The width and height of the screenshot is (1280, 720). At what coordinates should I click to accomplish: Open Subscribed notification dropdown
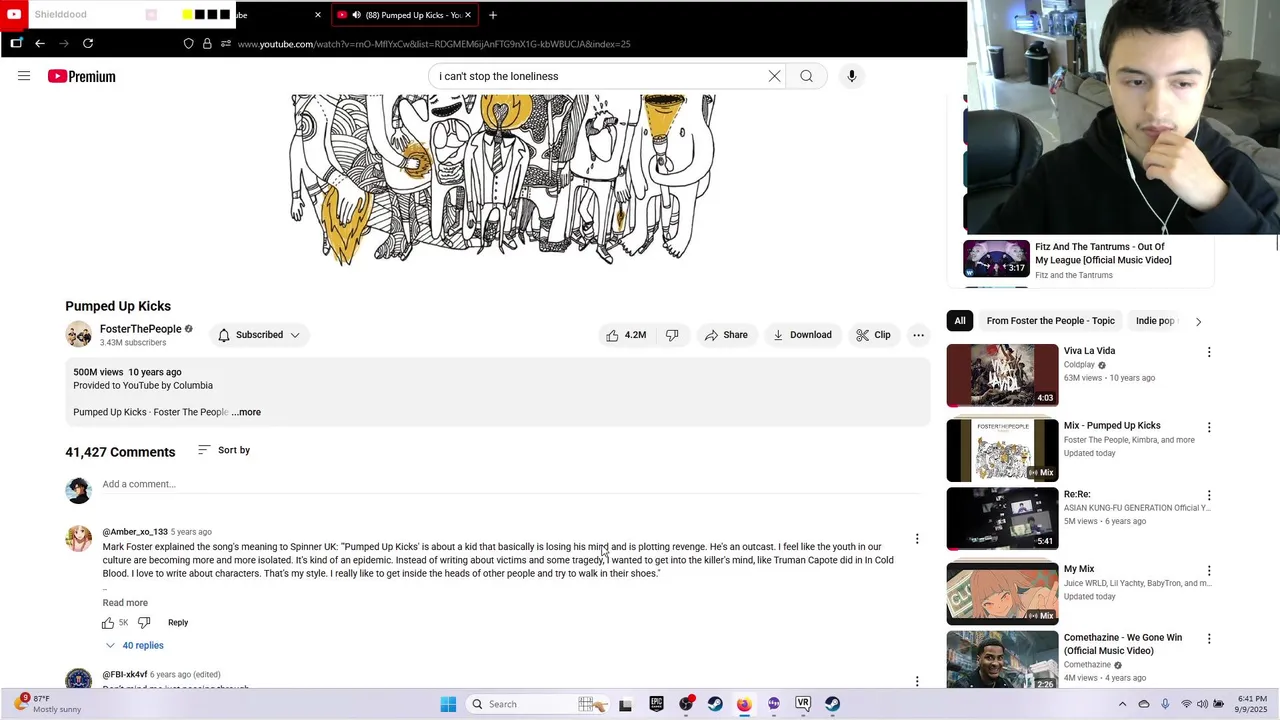tap(259, 335)
